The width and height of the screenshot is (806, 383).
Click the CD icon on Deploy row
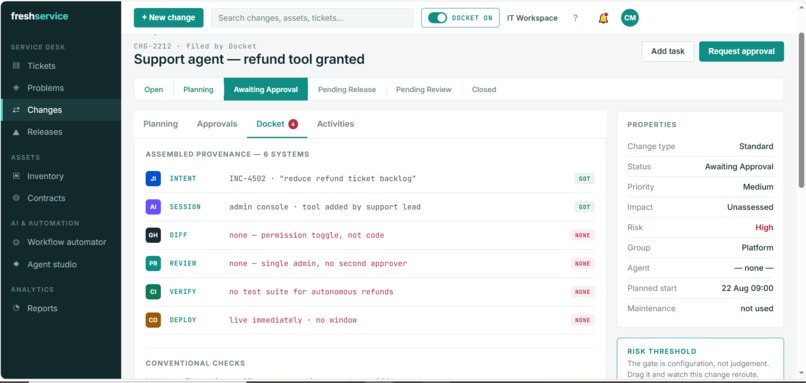point(153,320)
